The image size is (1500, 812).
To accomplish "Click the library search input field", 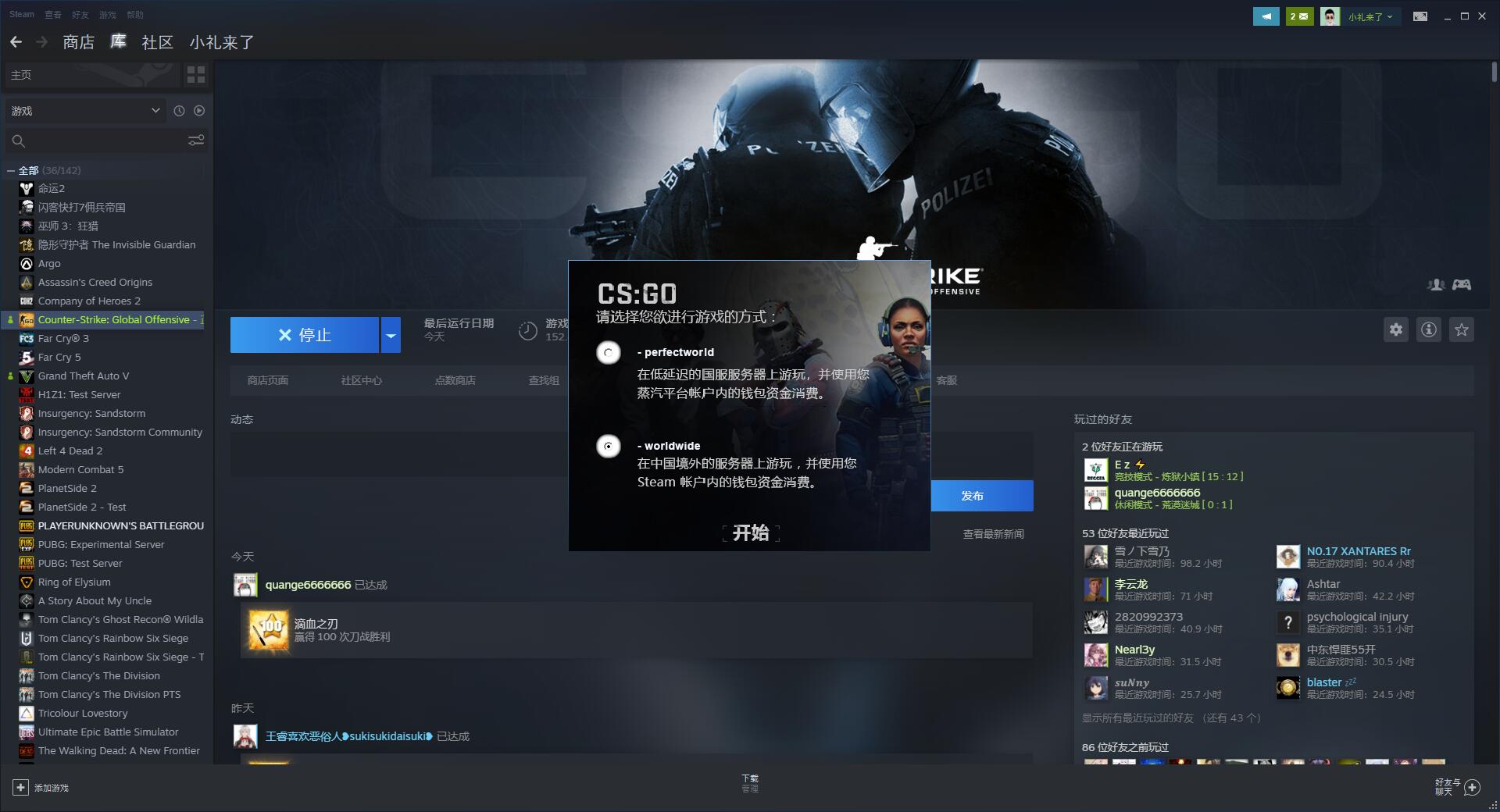I will 105,141.
